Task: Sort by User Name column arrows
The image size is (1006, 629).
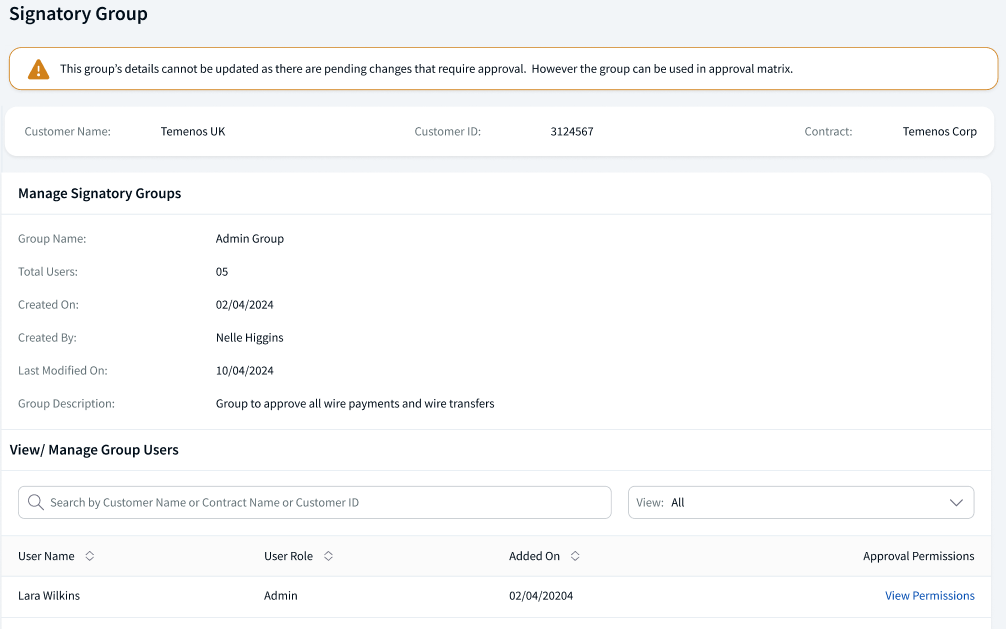Action: pyautogui.click(x=90, y=556)
